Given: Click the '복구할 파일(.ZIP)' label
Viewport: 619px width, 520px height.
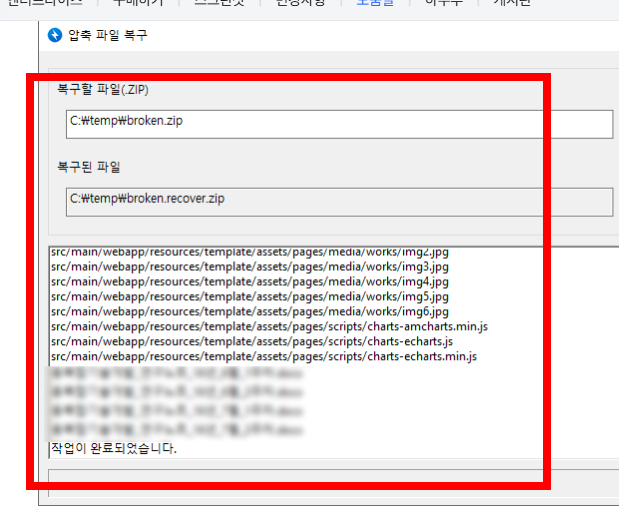Looking at the screenshot, I should click(103, 90).
